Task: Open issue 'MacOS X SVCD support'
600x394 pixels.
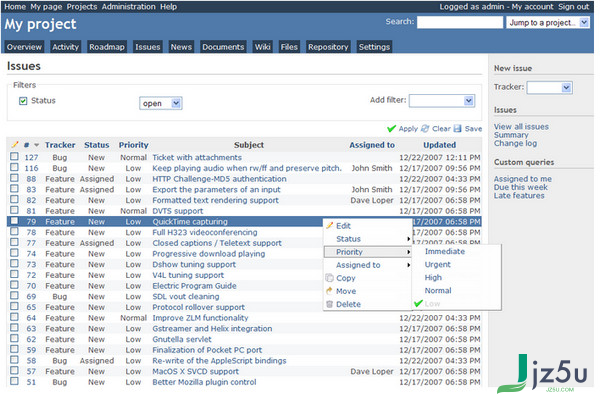Action: pos(196,371)
